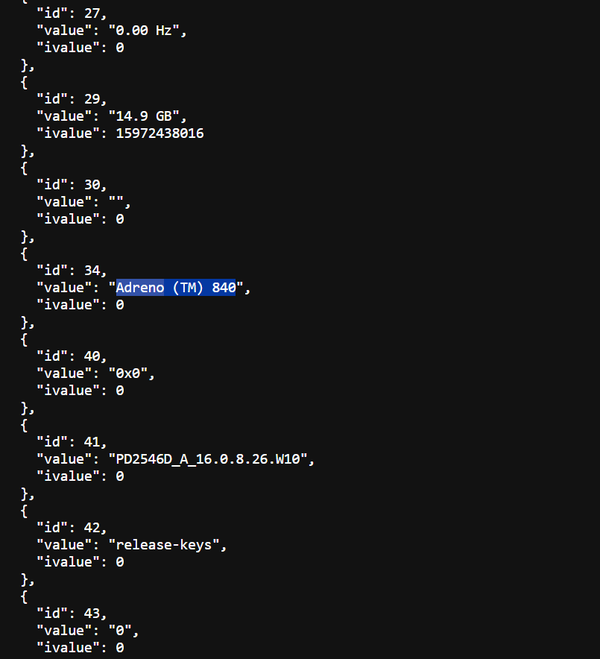This screenshot has height=659, width=600.
Task: Click the line "id": 34
Action: pos(70,270)
